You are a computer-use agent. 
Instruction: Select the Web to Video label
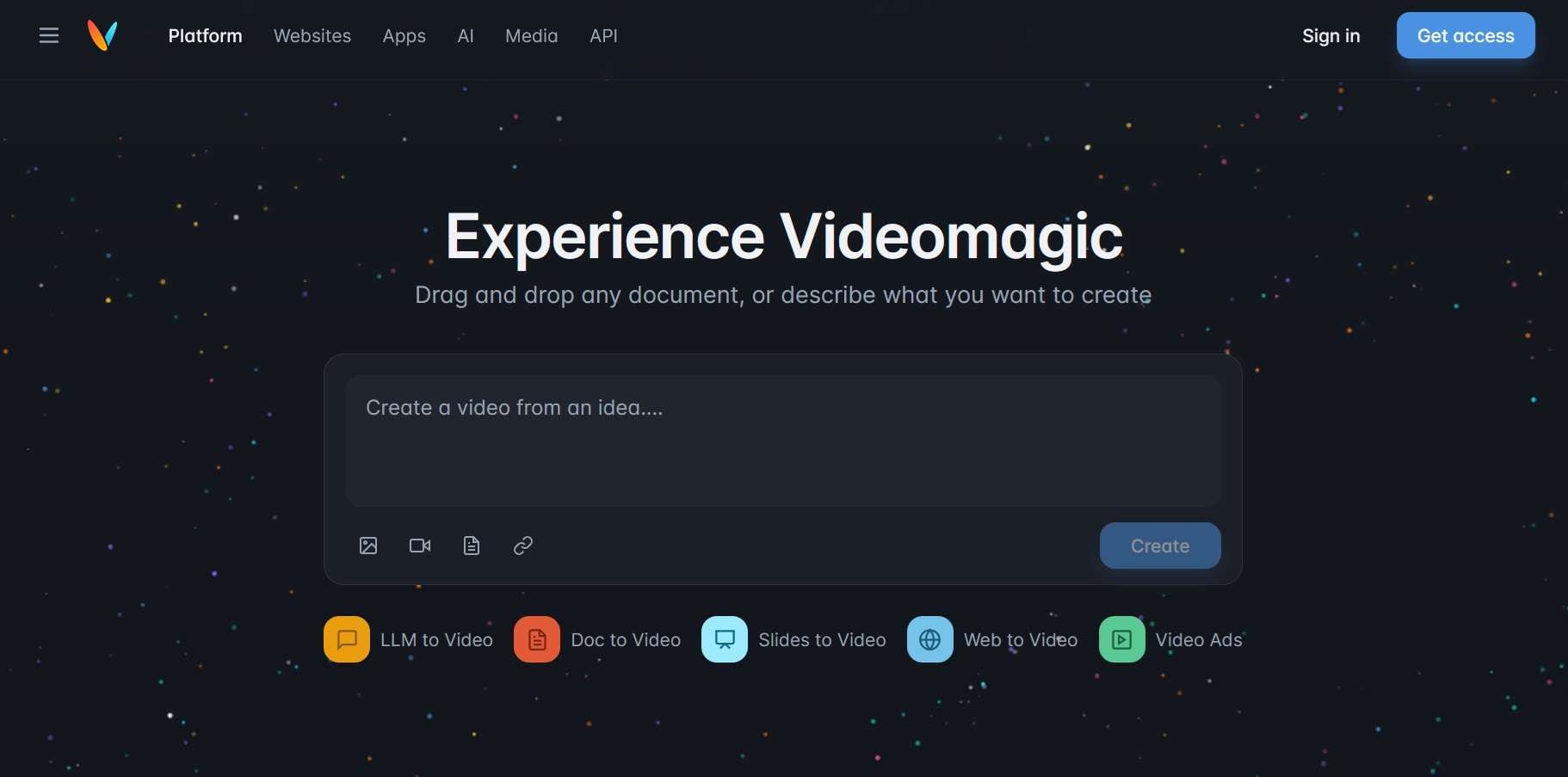click(1021, 640)
